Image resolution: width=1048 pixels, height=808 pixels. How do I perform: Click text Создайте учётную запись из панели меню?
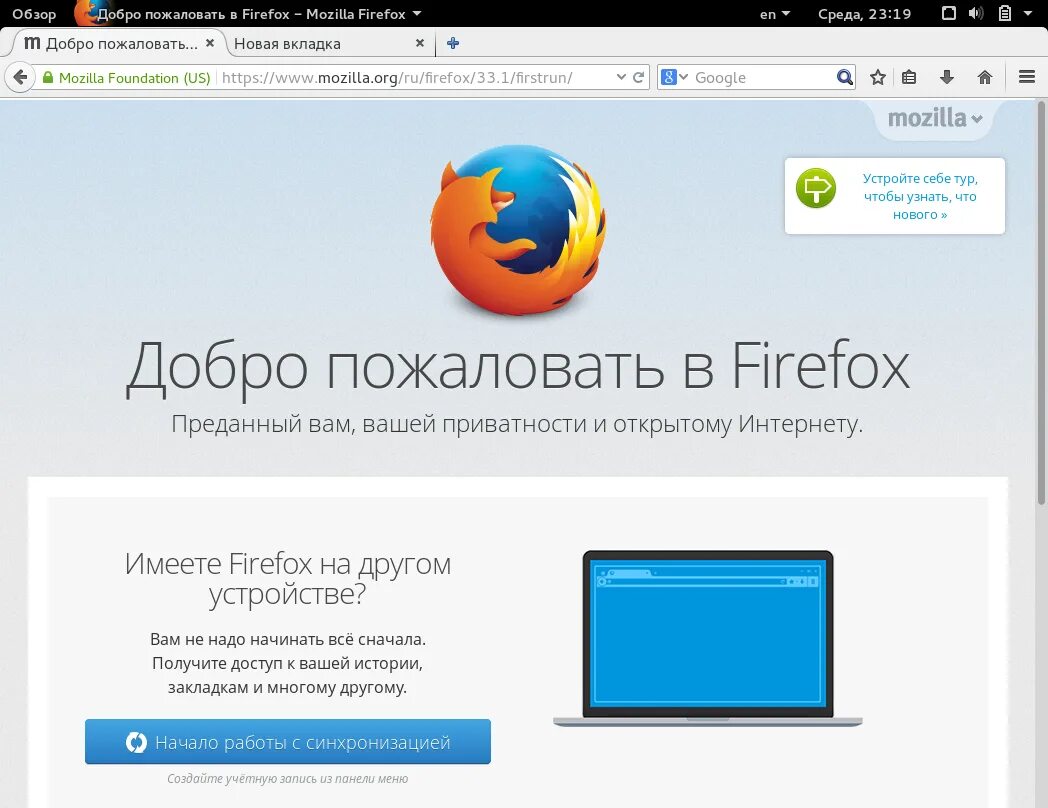(x=287, y=779)
